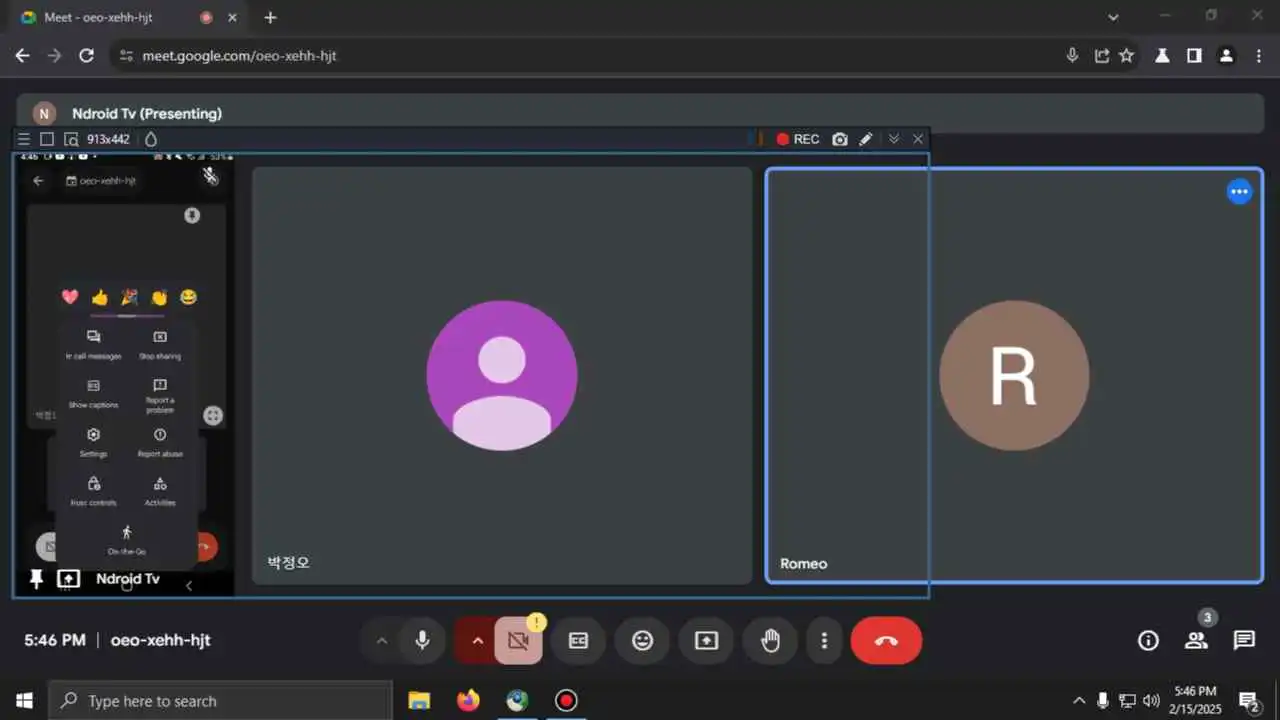Click the recorder full screen square icon
Screen dimensions: 1280x720
pyautogui.click(x=47, y=139)
